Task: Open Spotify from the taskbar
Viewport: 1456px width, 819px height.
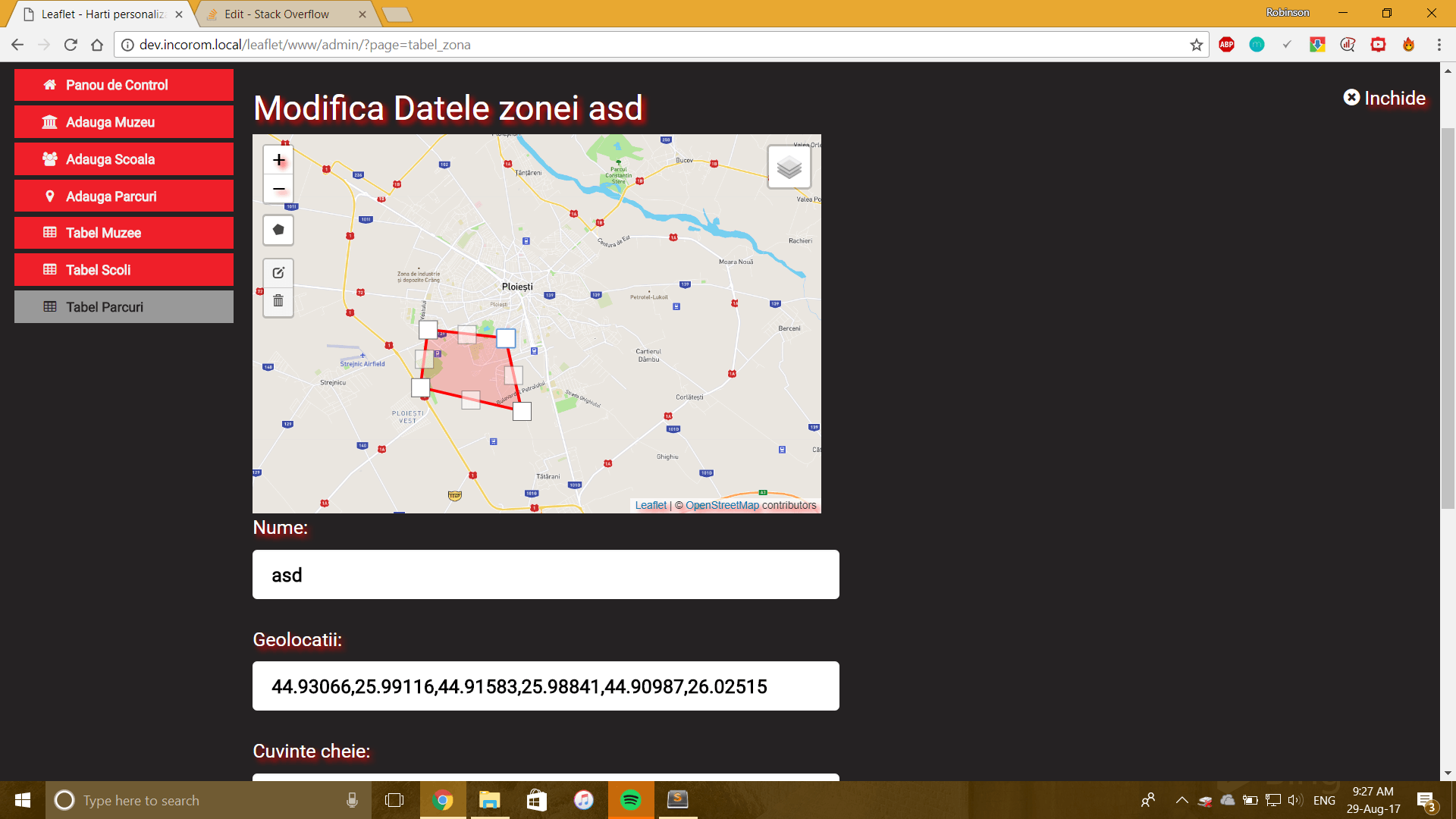Action: pos(630,800)
